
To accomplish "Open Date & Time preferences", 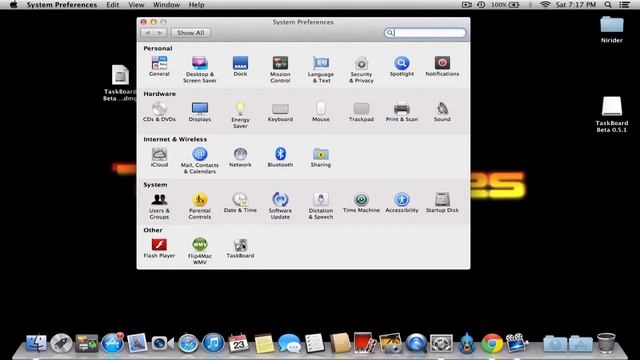I will [x=240, y=202].
